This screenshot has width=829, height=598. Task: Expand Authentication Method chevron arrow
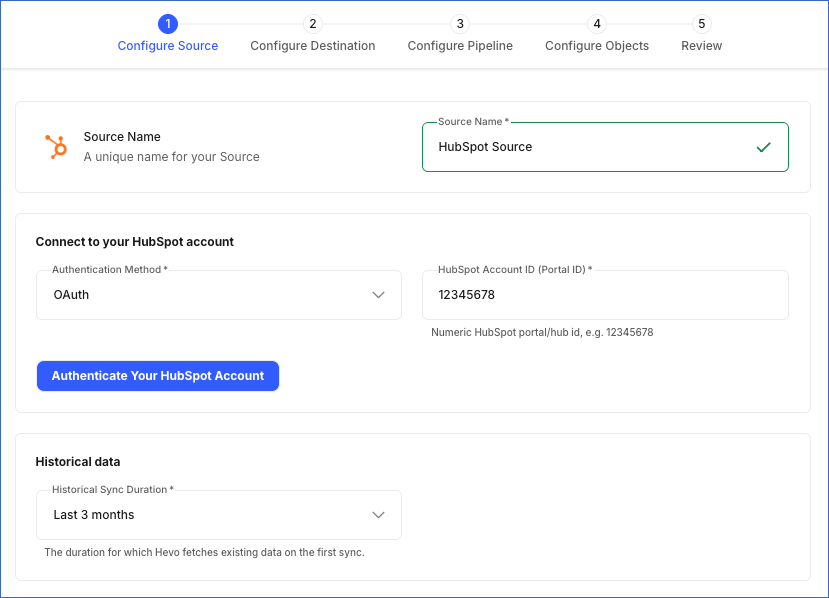pyautogui.click(x=378, y=295)
